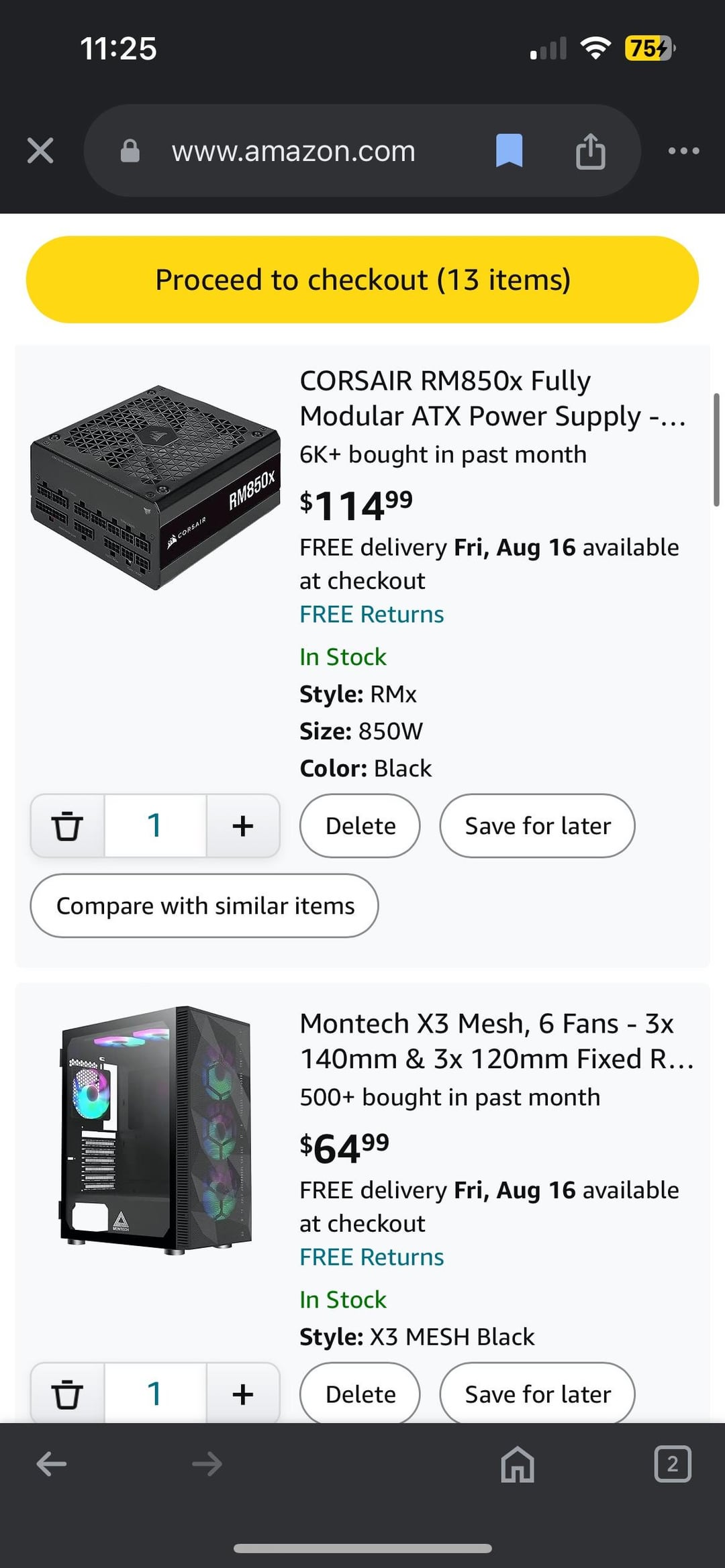Image resolution: width=725 pixels, height=1568 pixels.
Task: Tap the browser forward arrow
Action: click(x=207, y=1463)
